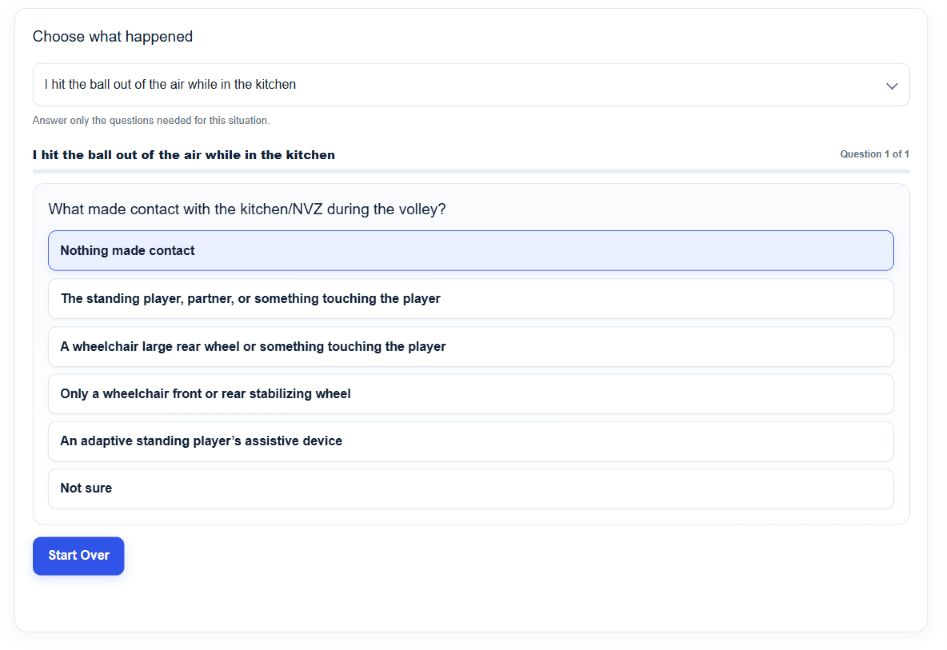The width and height of the screenshot is (947, 650).
Task: Click the 'Question 1 of 1' indicator
Action: (874, 154)
